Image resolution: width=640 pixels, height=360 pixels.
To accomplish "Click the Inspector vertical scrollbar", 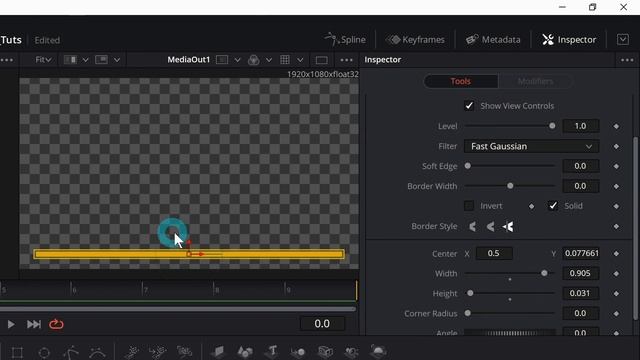I will (x=635, y=229).
